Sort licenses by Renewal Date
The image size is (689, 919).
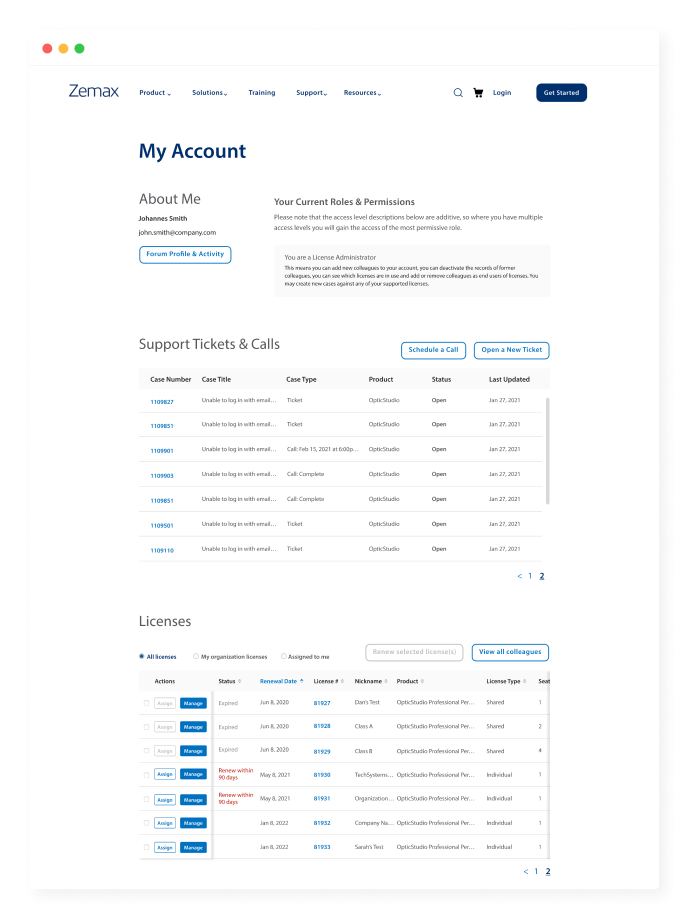pos(281,681)
